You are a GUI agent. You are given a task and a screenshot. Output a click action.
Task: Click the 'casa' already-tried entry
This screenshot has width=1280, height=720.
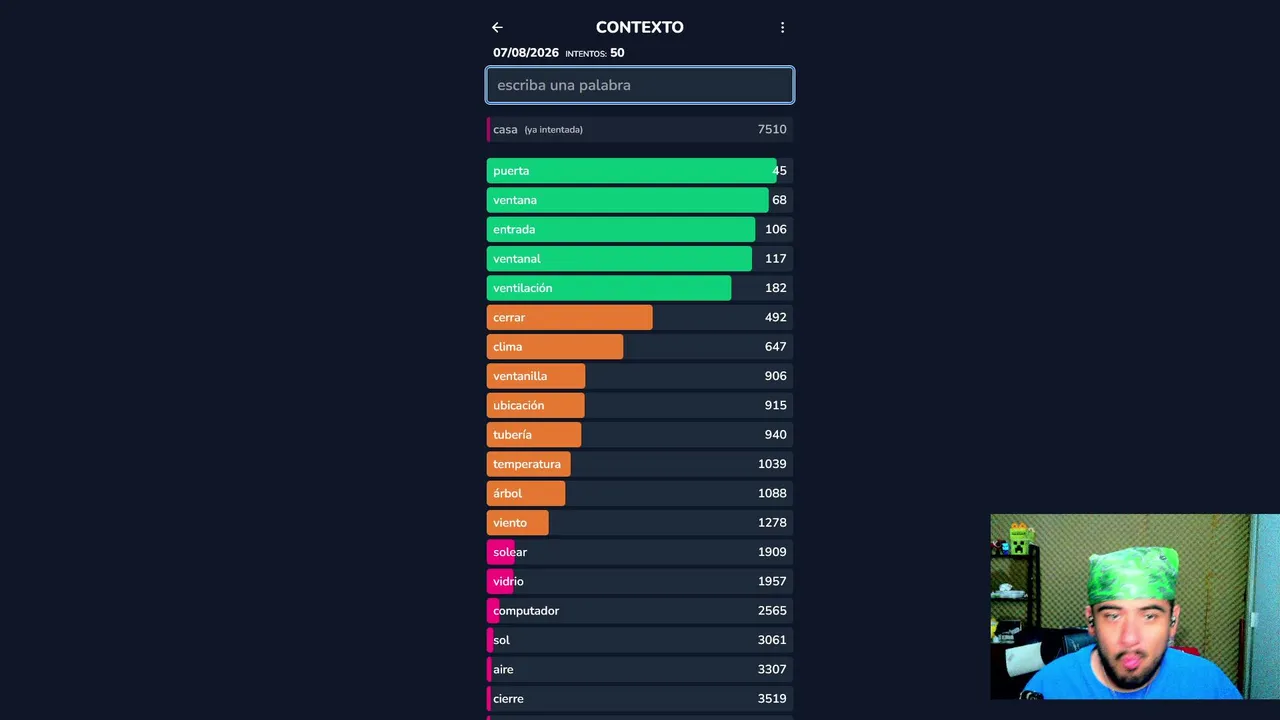point(640,129)
